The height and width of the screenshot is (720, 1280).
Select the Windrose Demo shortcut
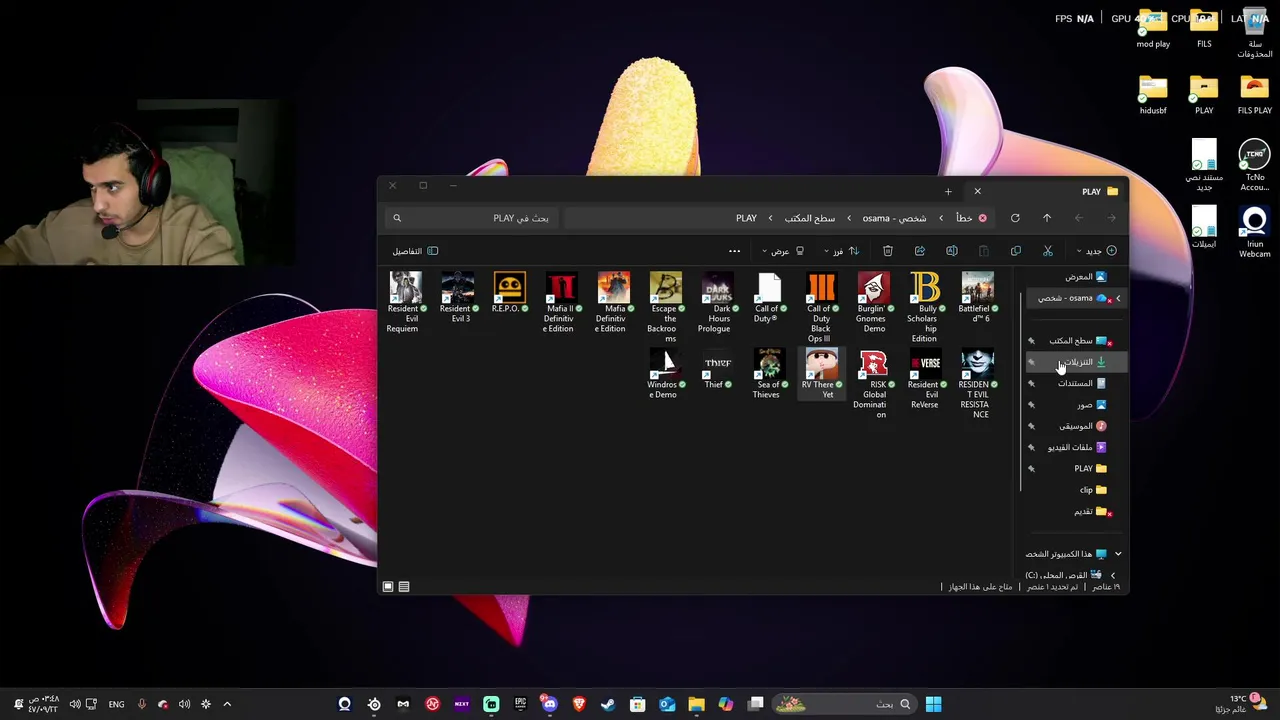(x=665, y=373)
